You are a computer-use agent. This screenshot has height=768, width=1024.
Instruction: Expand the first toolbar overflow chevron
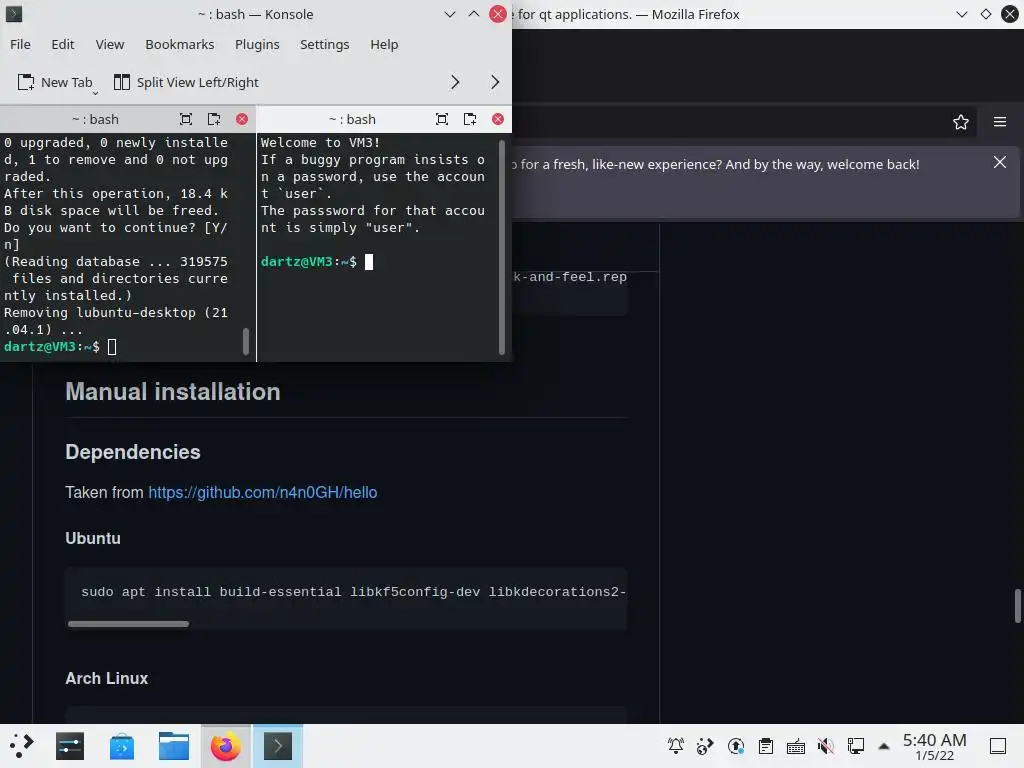455,82
